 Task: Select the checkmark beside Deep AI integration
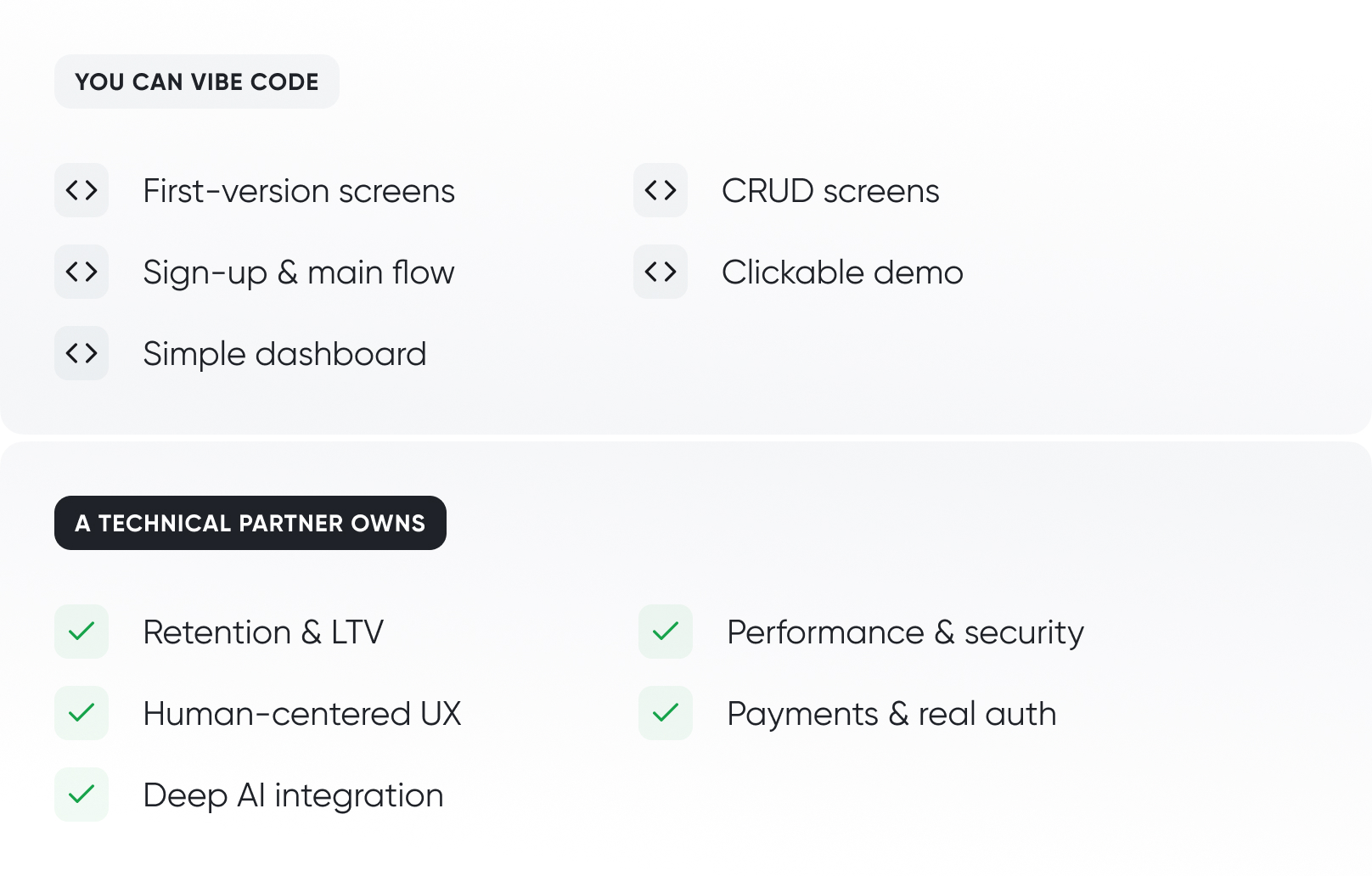[82, 795]
